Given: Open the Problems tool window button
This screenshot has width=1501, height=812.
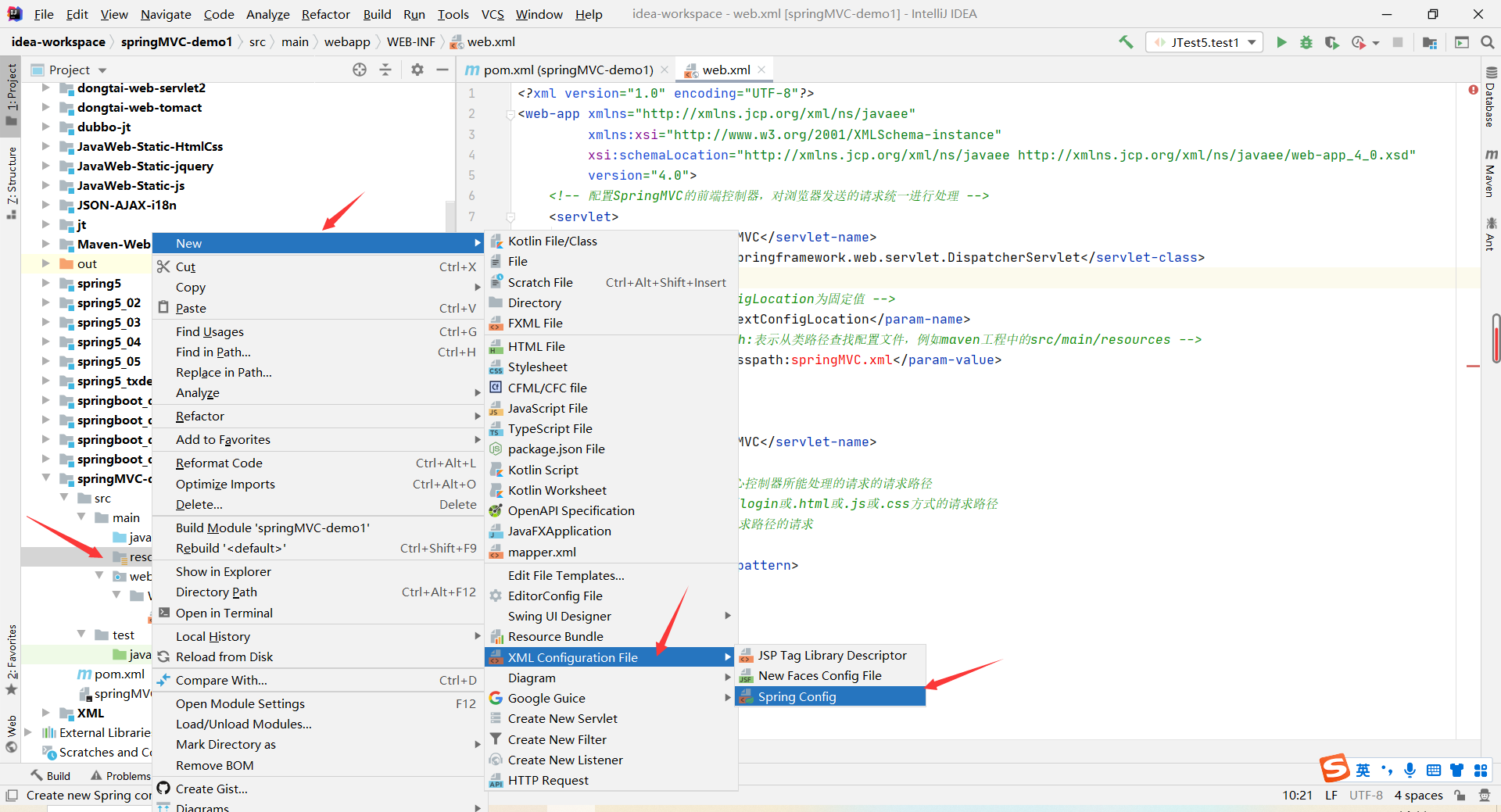Looking at the screenshot, I should [x=120, y=775].
